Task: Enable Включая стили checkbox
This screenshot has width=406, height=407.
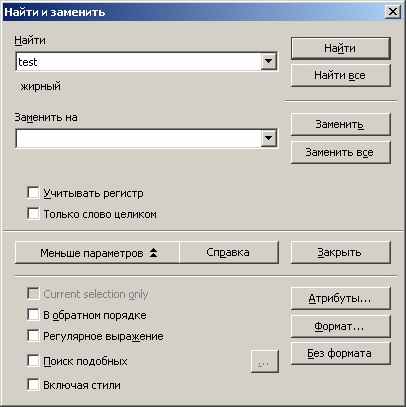Action: [x=33, y=385]
